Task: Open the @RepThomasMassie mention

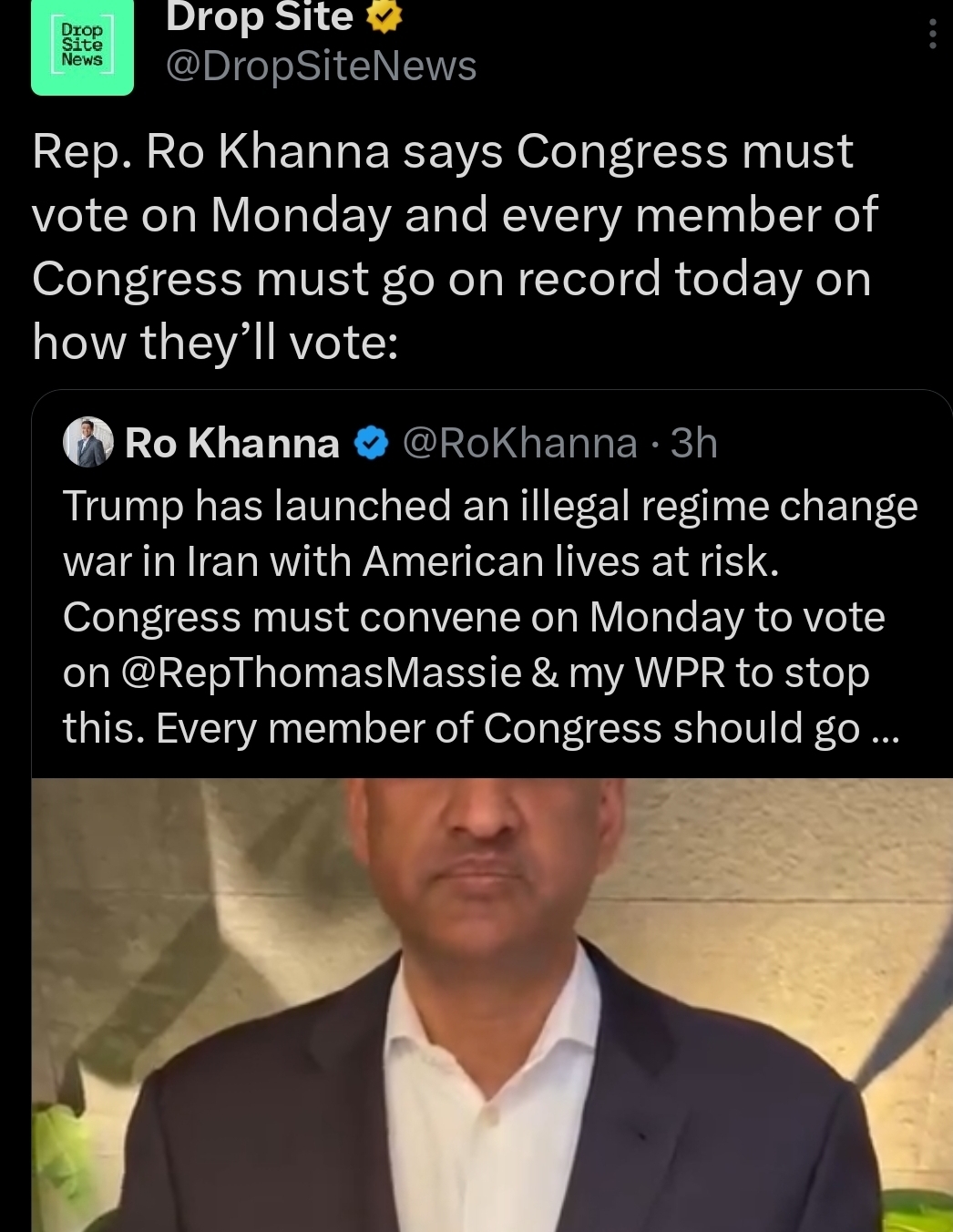Action: point(320,673)
